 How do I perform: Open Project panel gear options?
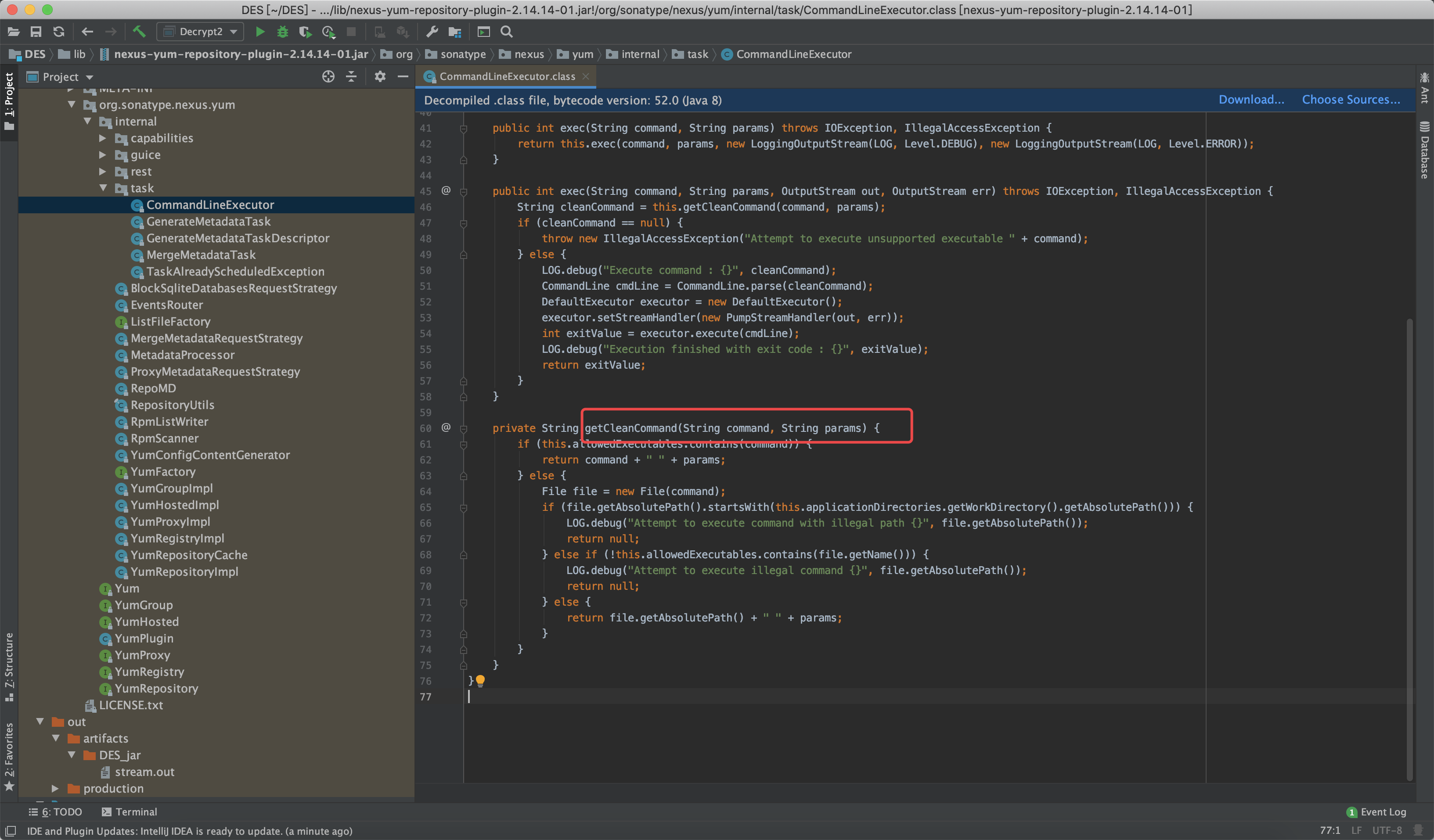pyautogui.click(x=380, y=76)
